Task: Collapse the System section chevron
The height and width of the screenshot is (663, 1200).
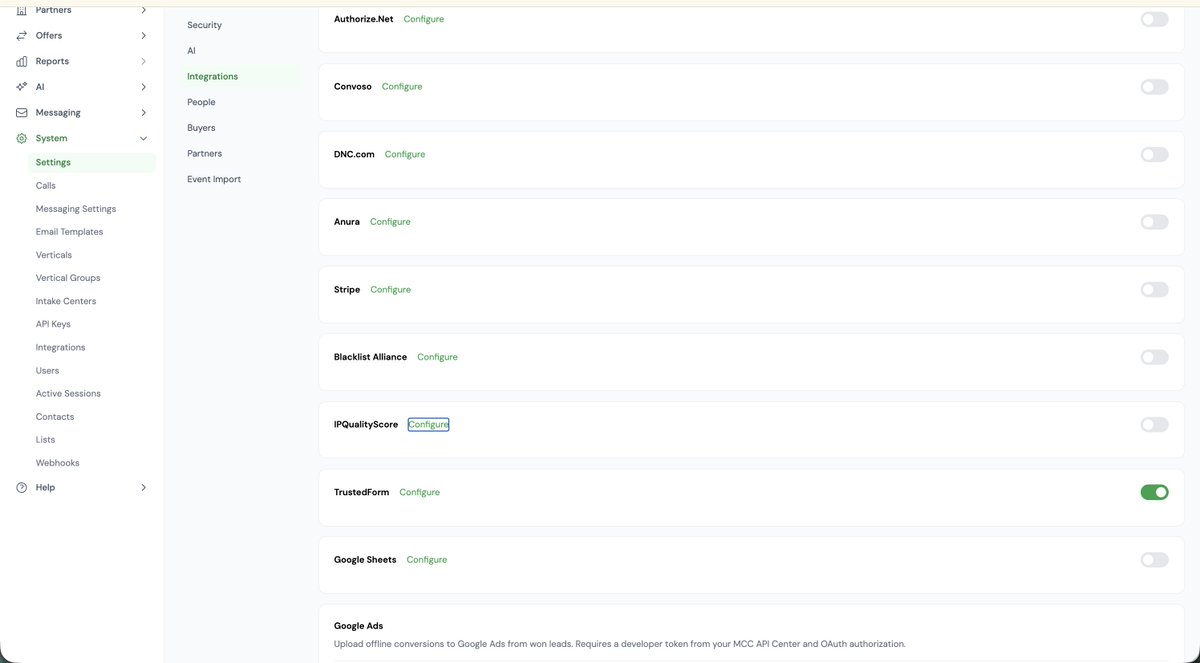Action: pos(143,139)
